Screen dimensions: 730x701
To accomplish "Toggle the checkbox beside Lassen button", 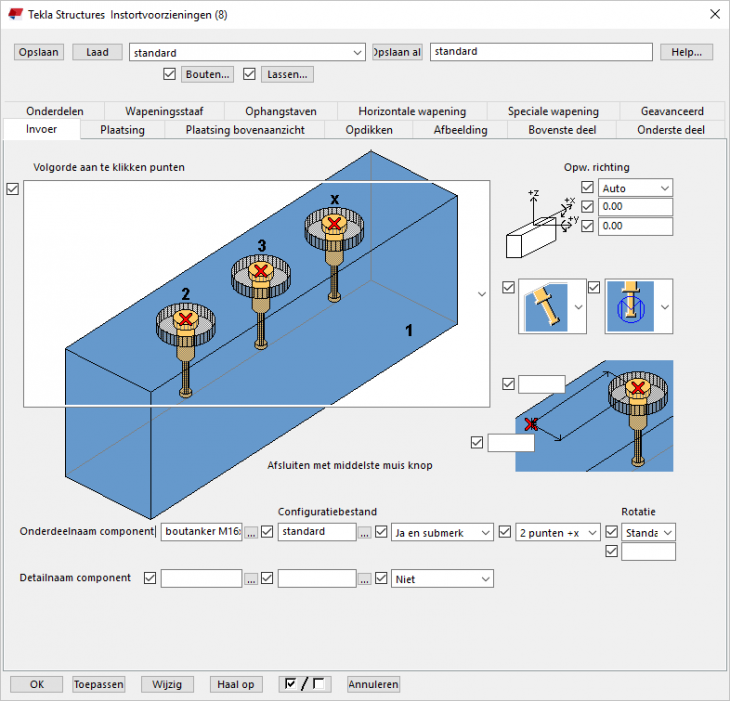I will [249, 74].
